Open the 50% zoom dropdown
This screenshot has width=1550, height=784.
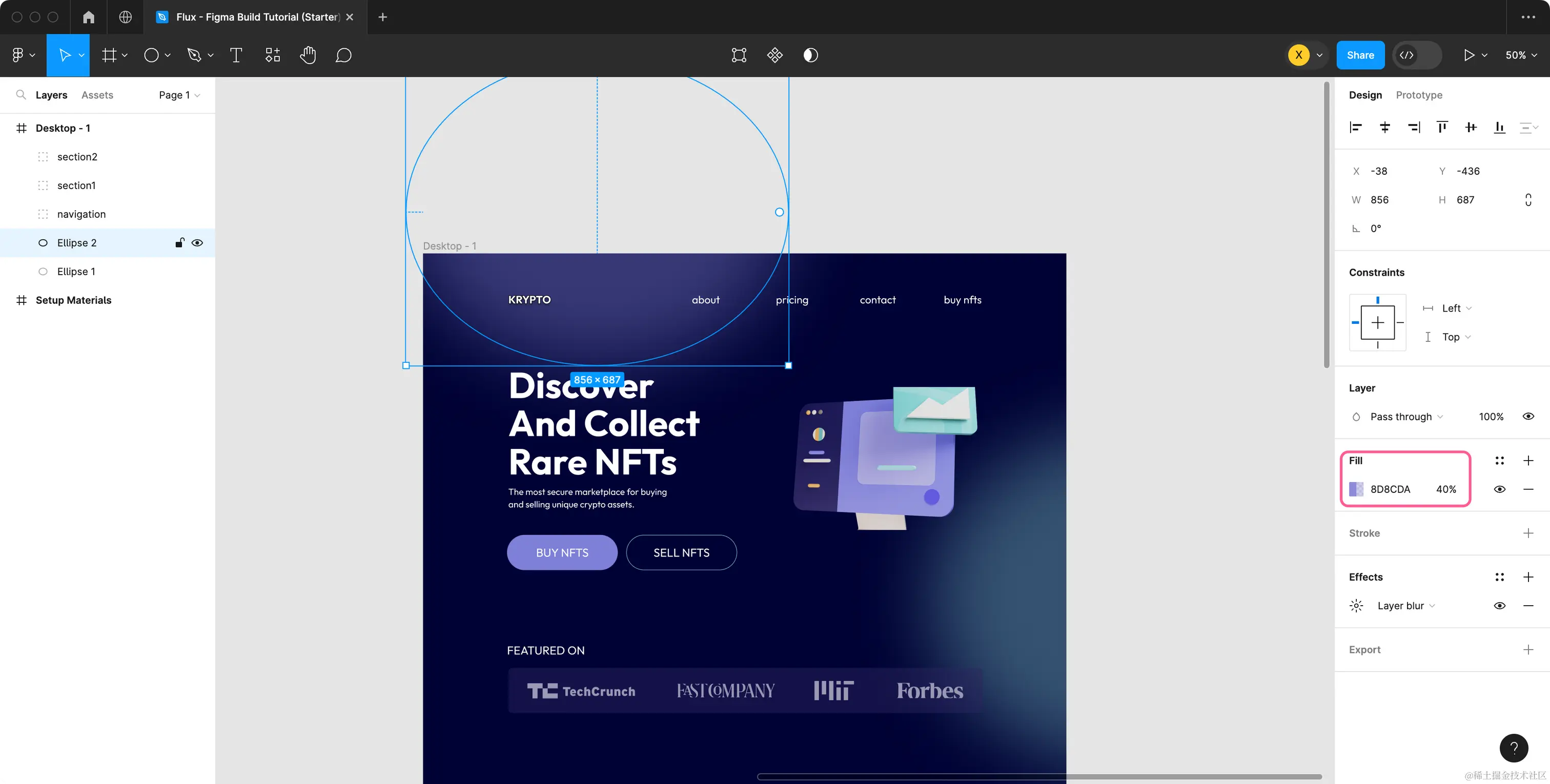[x=1520, y=55]
